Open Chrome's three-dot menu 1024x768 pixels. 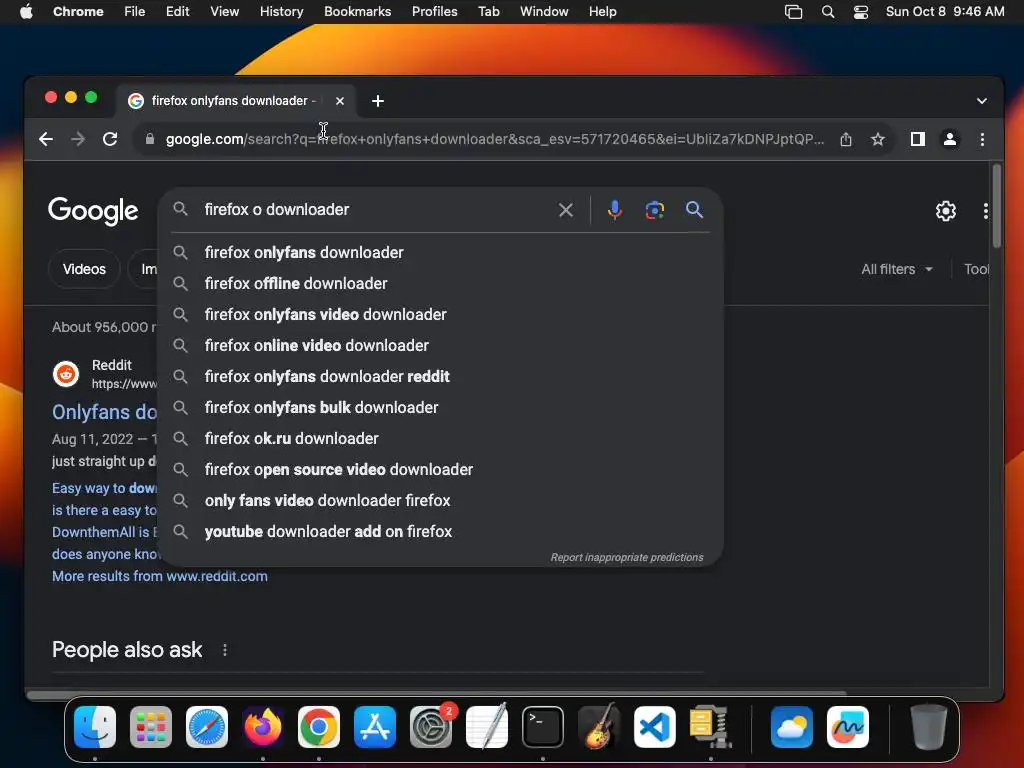pyautogui.click(x=982, y=139)
